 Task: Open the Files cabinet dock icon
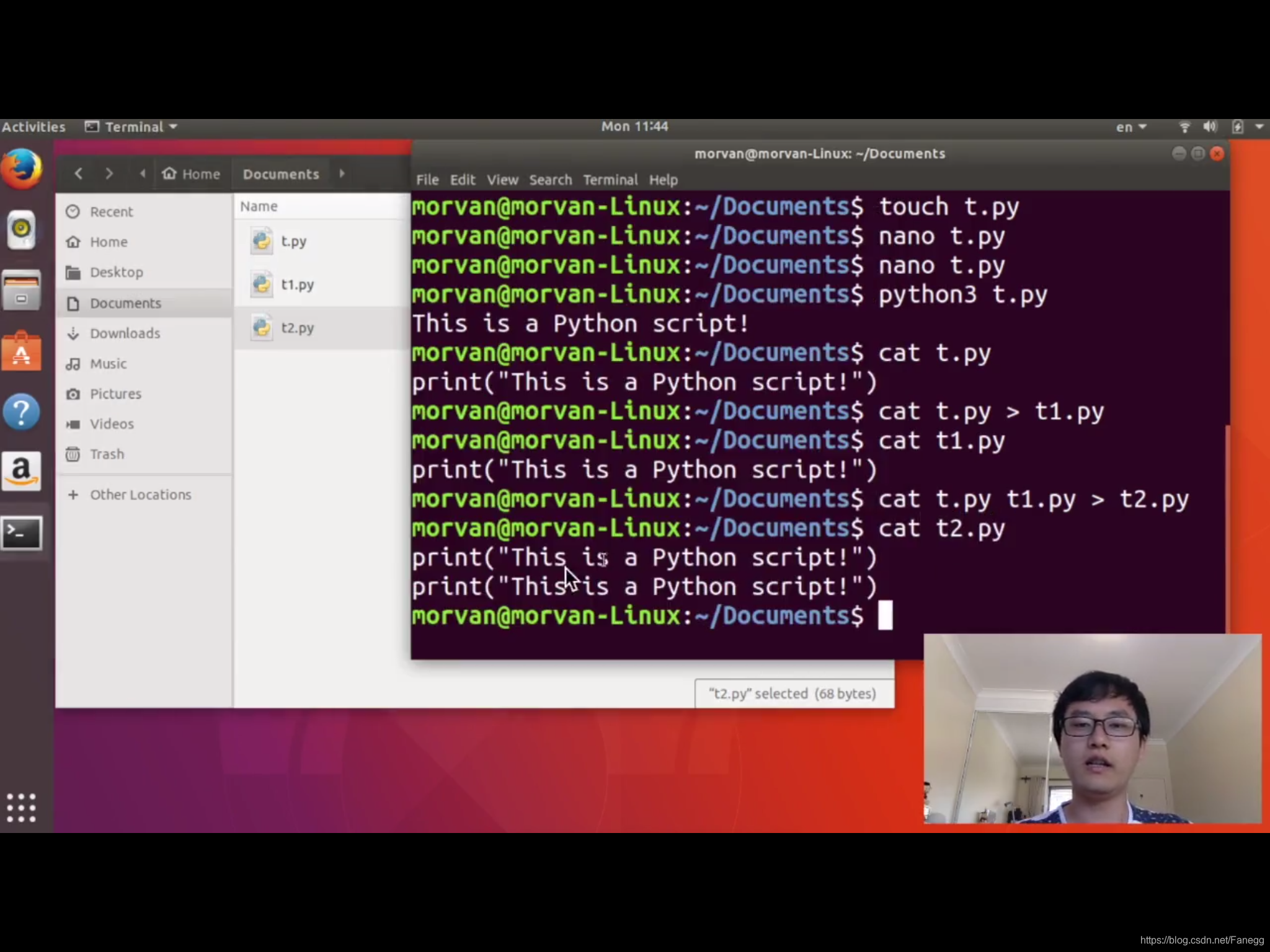21,290
